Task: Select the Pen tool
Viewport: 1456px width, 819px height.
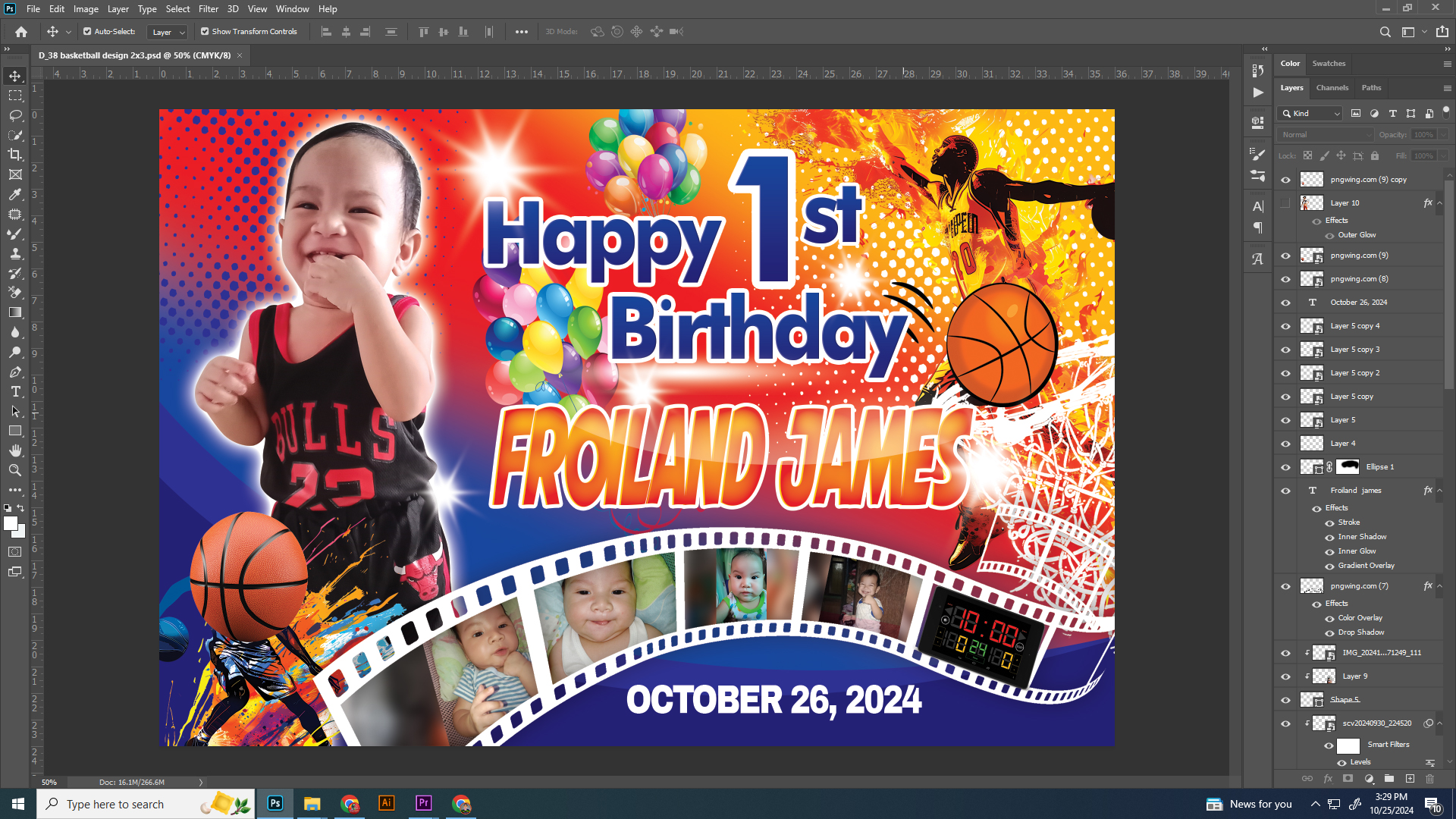Action: [x=15, y=372]
